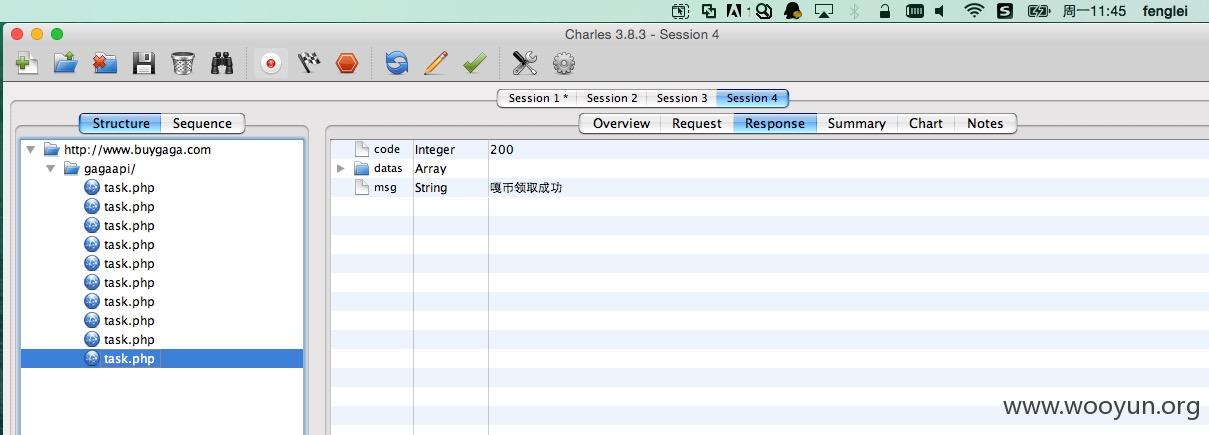Click the lock icon in menu bar
This screenshot has height=435, width=1209.
tap(884, 11)
